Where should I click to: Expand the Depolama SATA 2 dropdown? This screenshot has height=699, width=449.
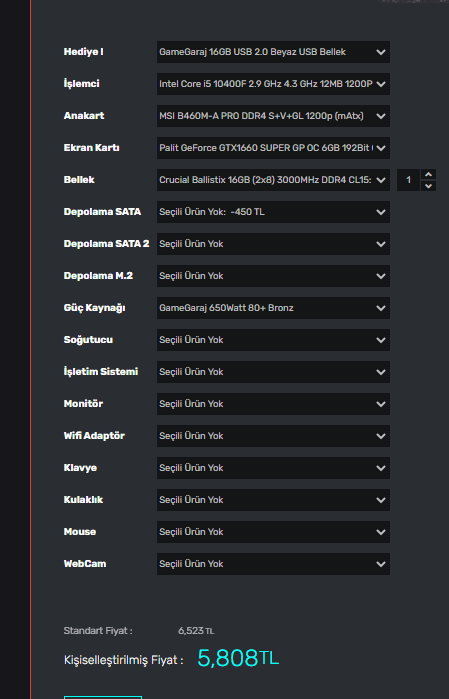pos(273,244)
